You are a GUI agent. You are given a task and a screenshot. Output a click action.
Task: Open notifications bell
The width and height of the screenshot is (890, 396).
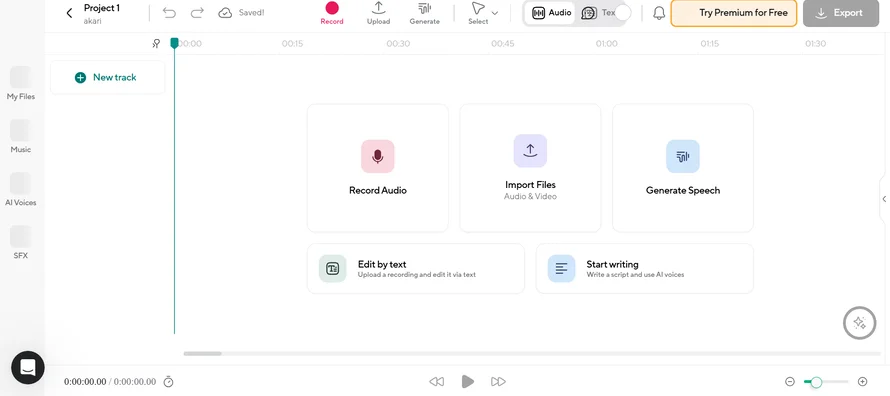tap(659, 13)
